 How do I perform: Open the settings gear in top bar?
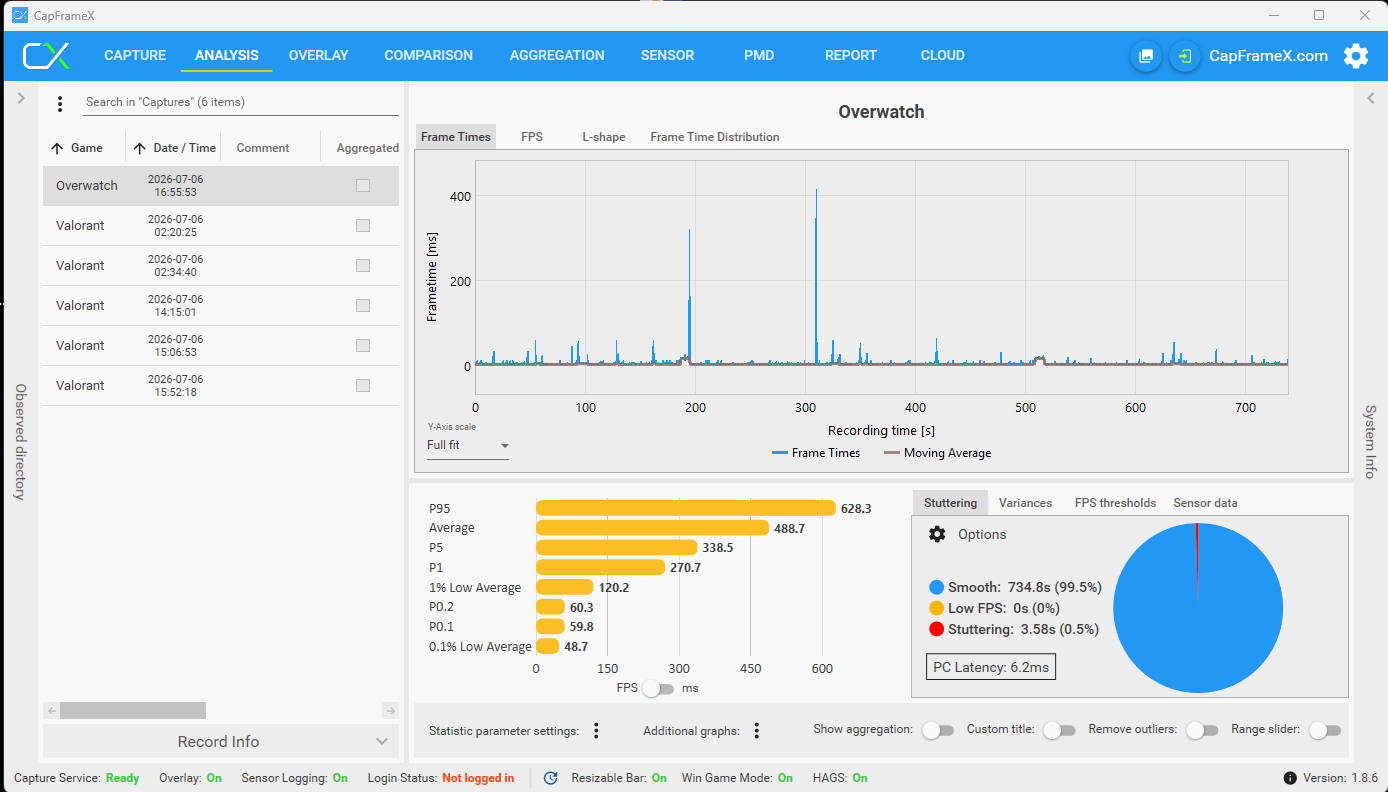pos(1356,56)
